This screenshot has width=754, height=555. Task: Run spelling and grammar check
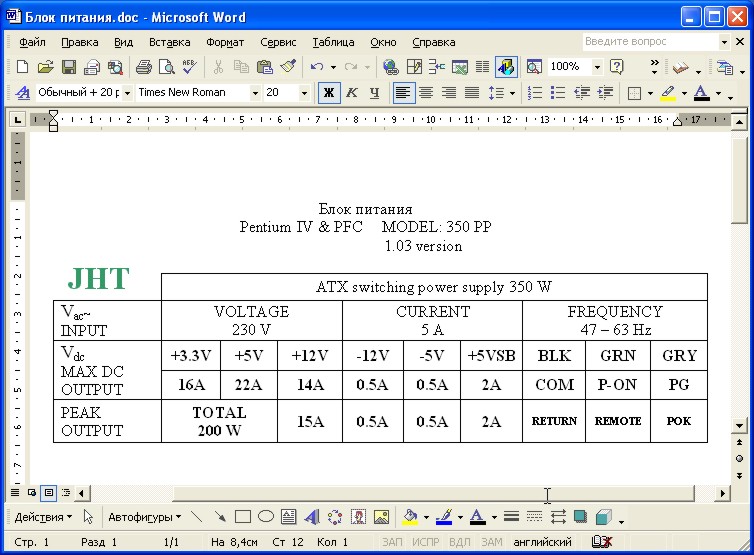(189, 66)
